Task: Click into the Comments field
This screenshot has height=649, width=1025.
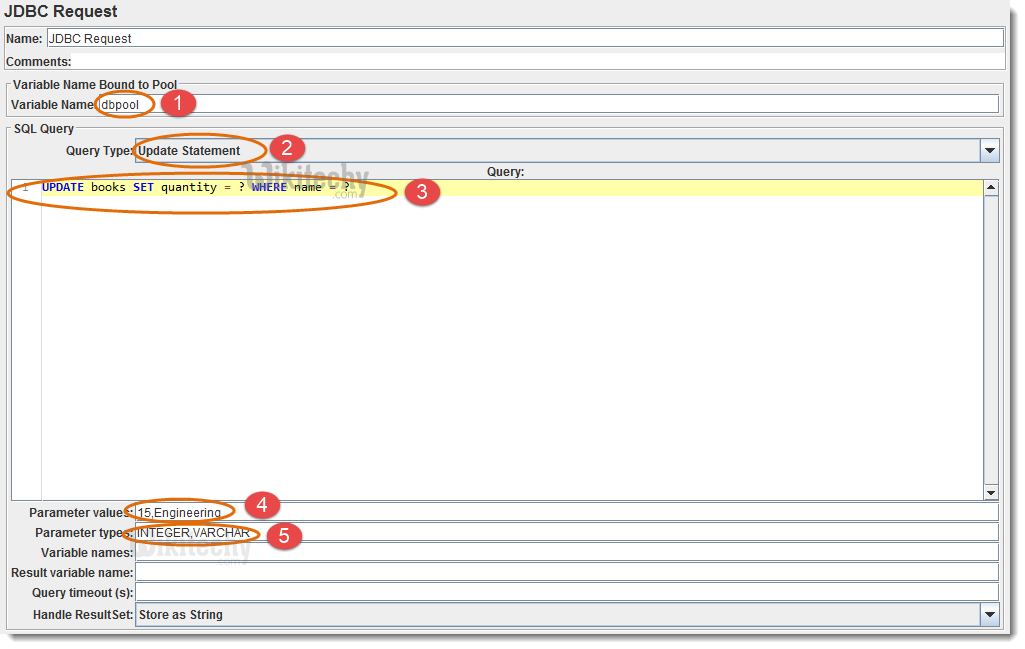Action: pos(538,61)
